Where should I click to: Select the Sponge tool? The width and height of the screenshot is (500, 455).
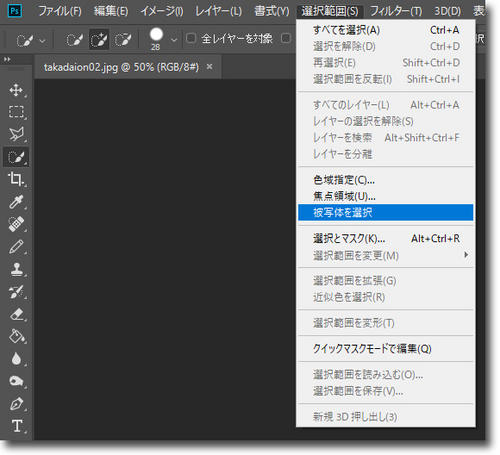[x=16, y=381]
